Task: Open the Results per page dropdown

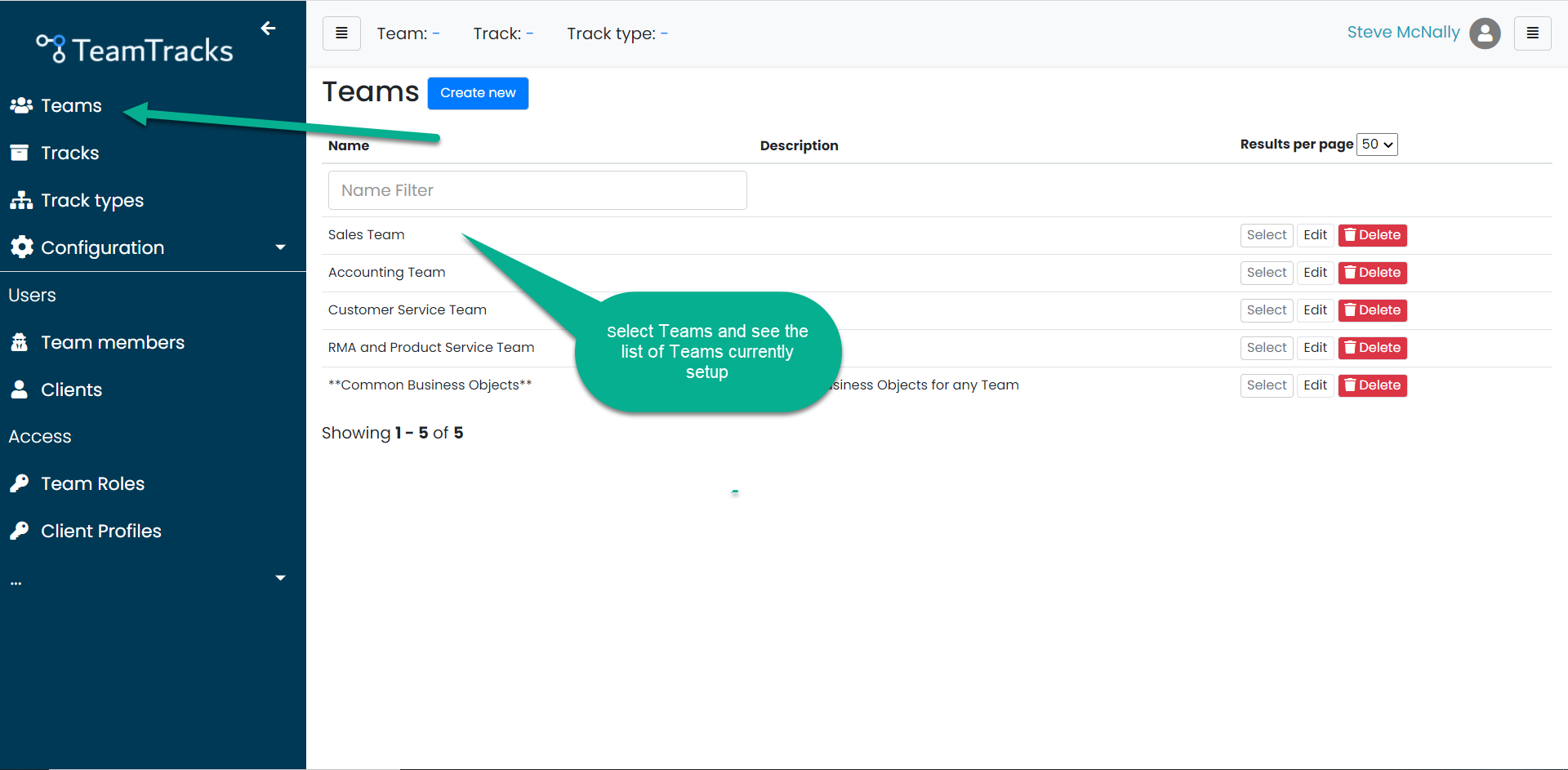Action: click(x=1377, y=144)
